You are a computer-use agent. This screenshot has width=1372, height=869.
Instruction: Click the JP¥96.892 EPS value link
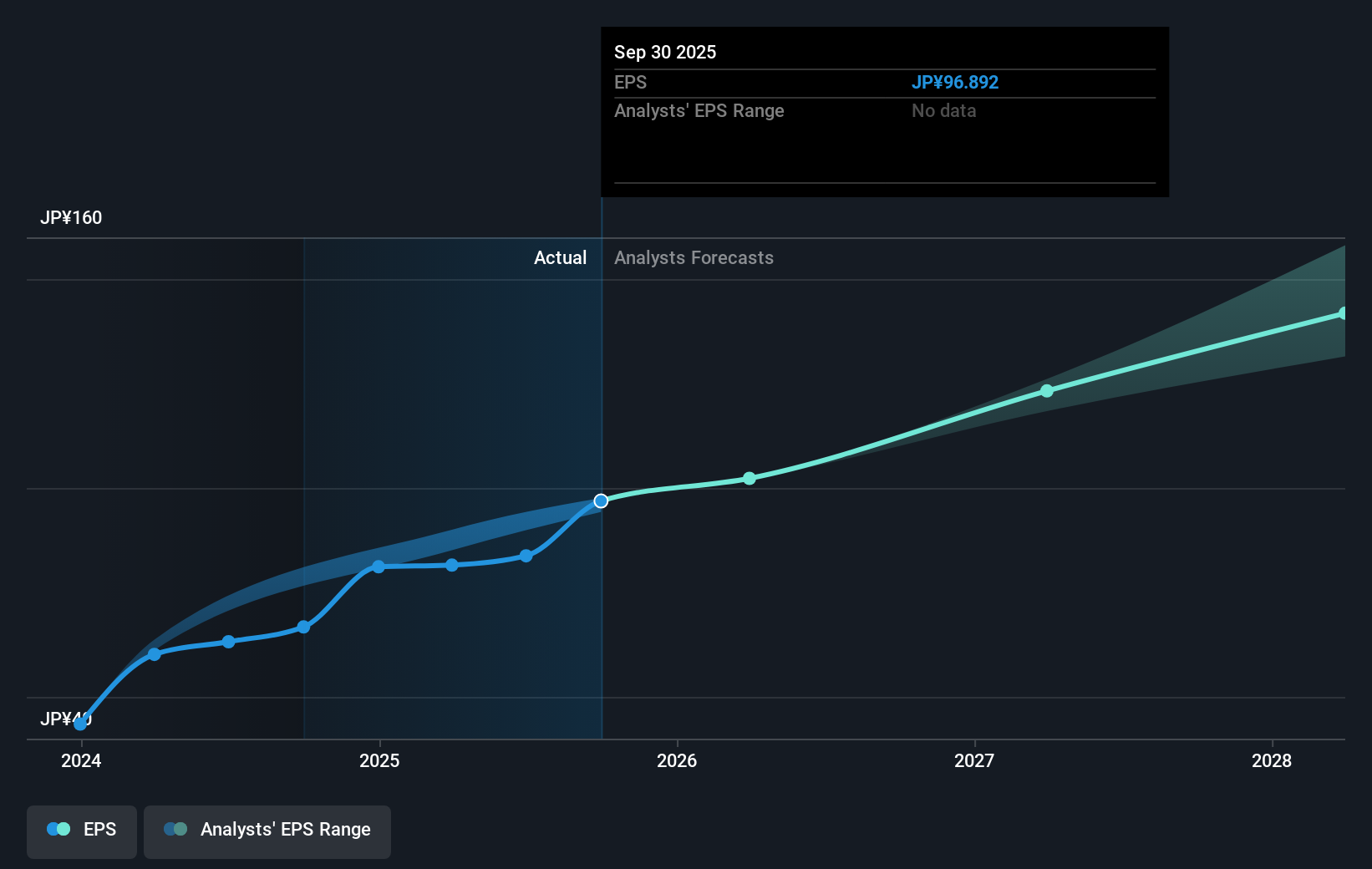point(955,82)
